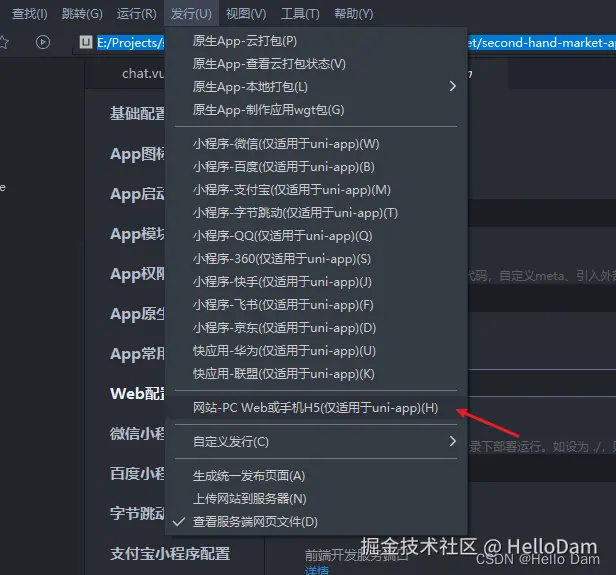Open Web配置 section in sidebar
Screen dimensions: 616x575
(x=137, y=394)
